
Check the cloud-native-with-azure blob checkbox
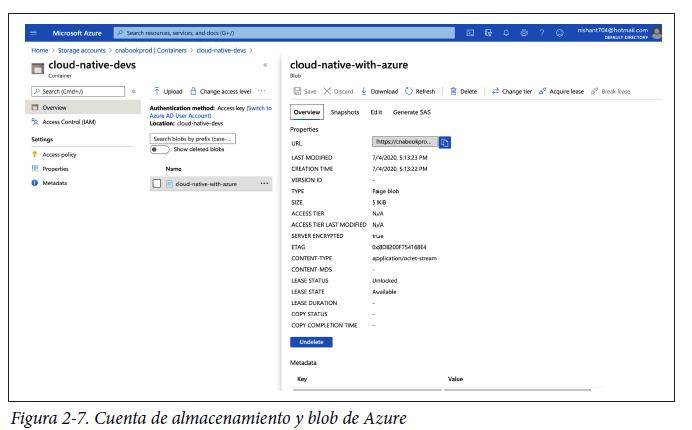[156, 184]
